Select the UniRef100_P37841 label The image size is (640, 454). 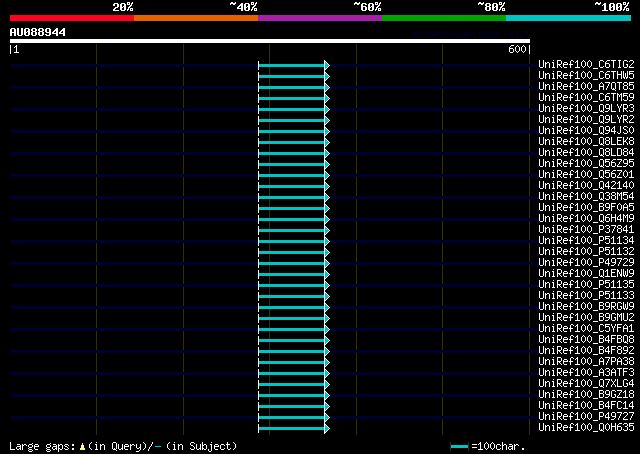point(586,230)
